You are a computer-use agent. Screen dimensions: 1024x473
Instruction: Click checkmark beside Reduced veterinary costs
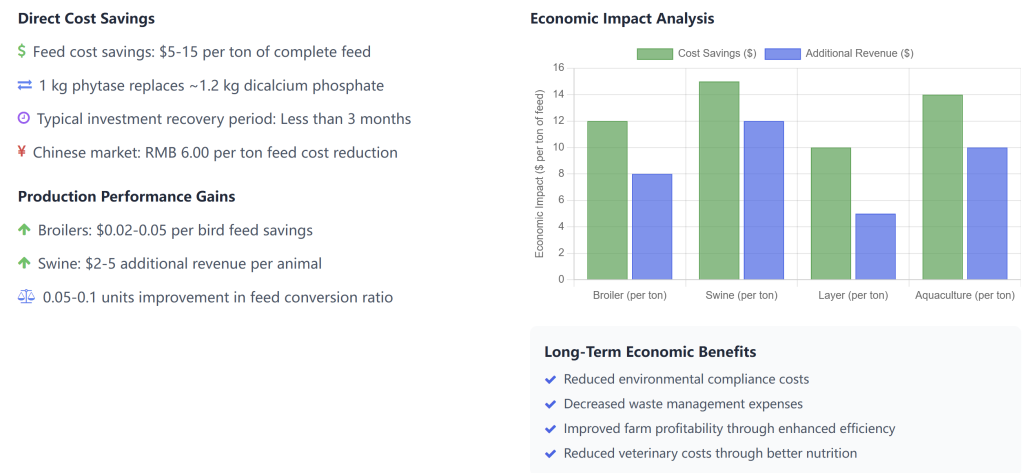550,453
